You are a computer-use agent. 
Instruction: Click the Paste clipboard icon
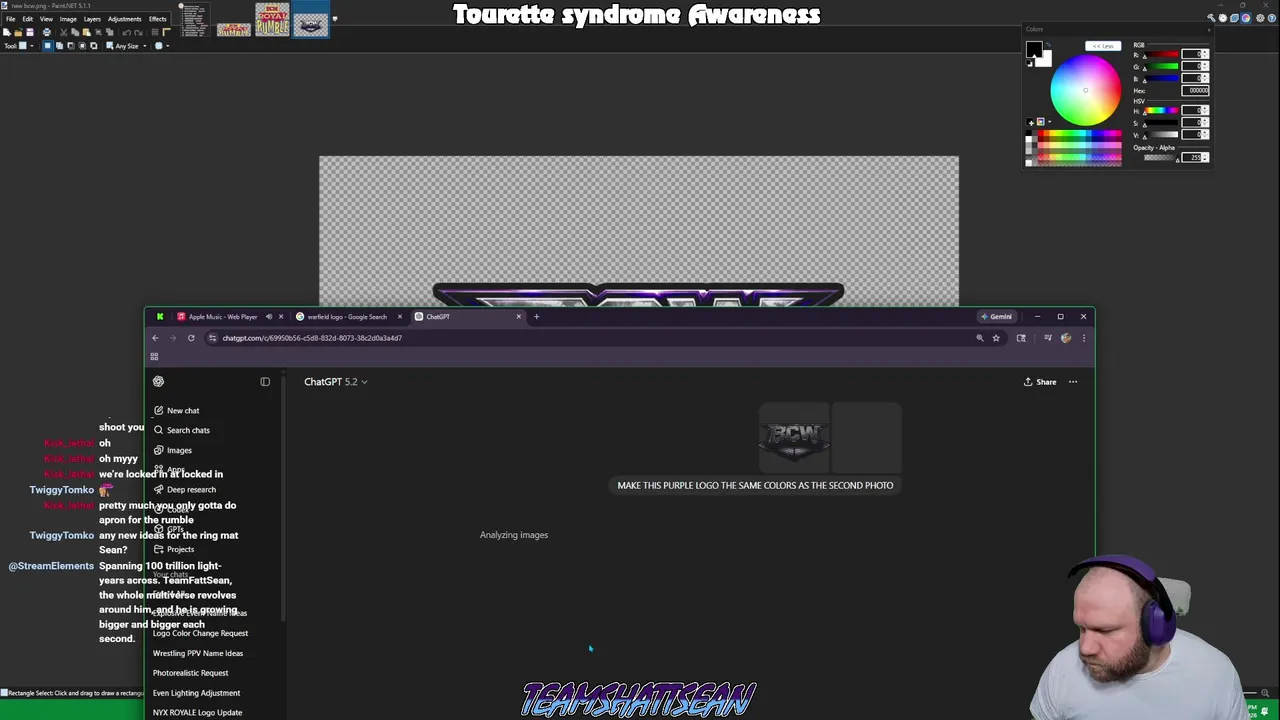pos(86,32)
